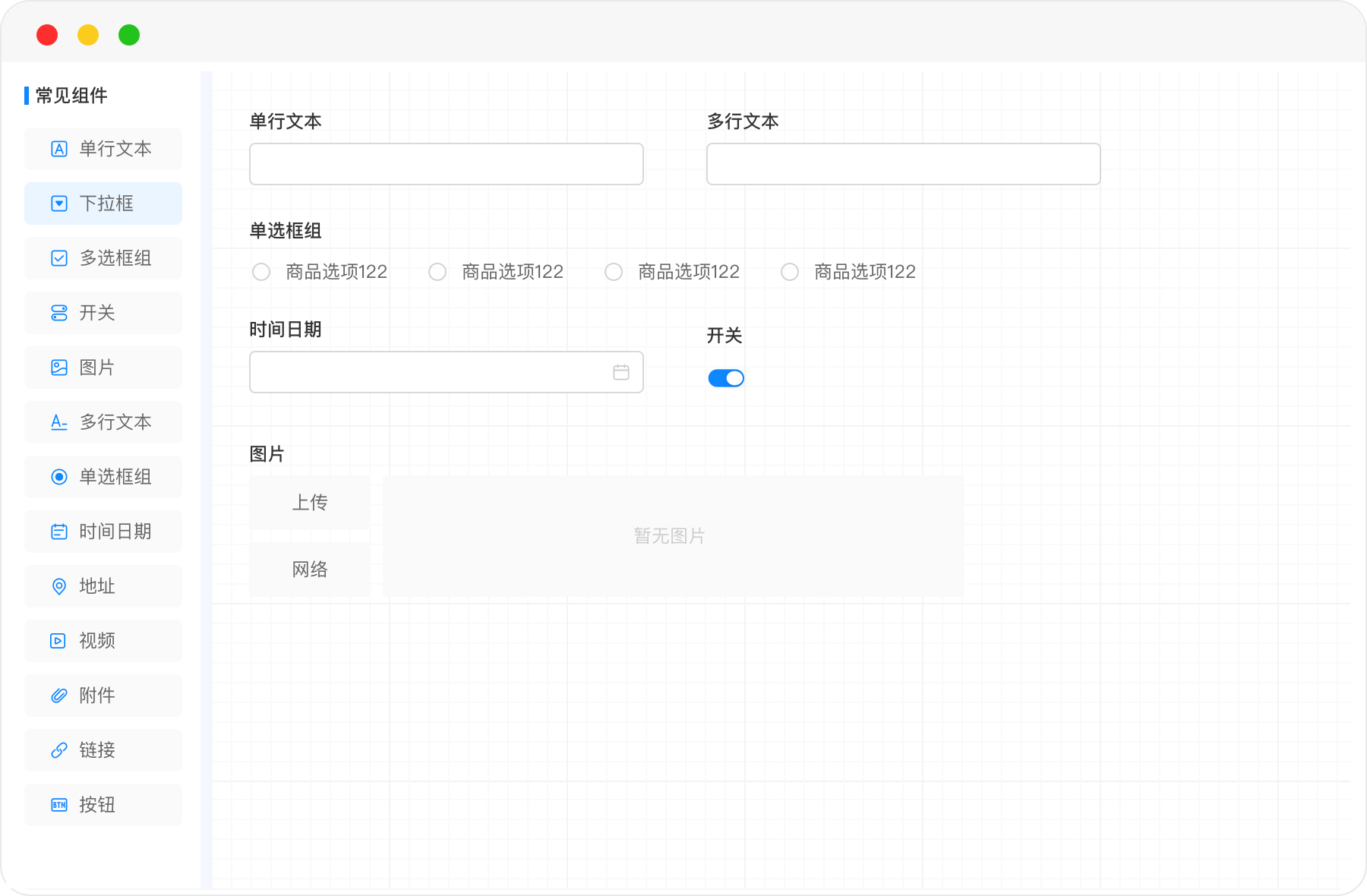
Task: Click the 链接 link chain icon
Action: click(59, 750)
